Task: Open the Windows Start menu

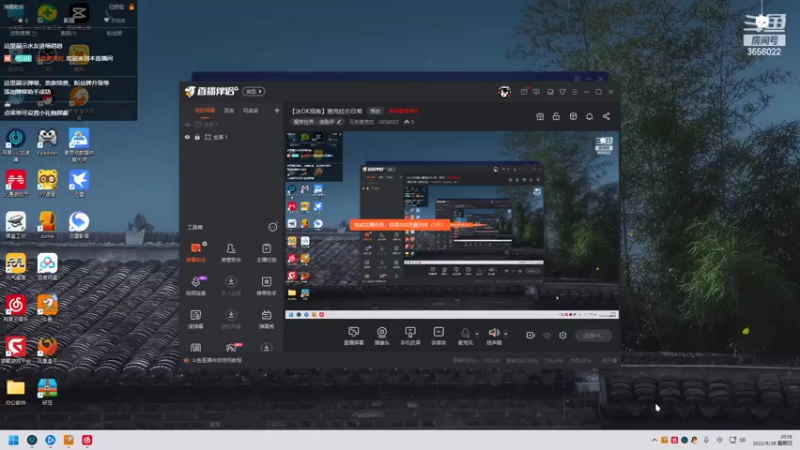Action: 14,440
